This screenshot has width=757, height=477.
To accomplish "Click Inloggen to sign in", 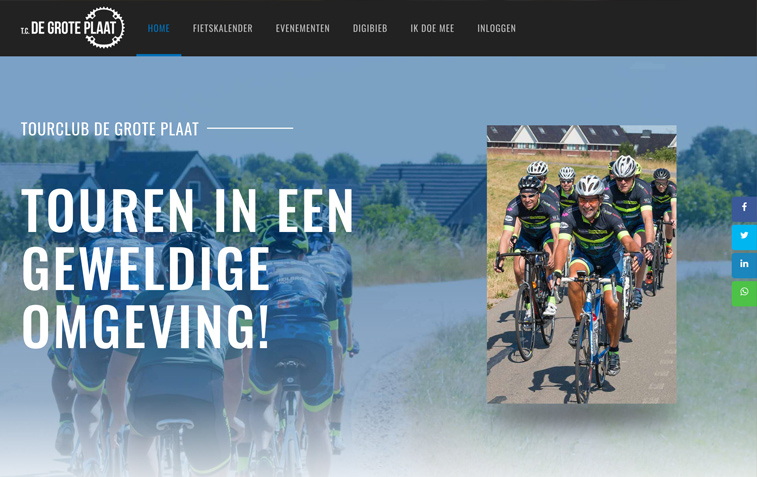I will [x=496, y=28].
